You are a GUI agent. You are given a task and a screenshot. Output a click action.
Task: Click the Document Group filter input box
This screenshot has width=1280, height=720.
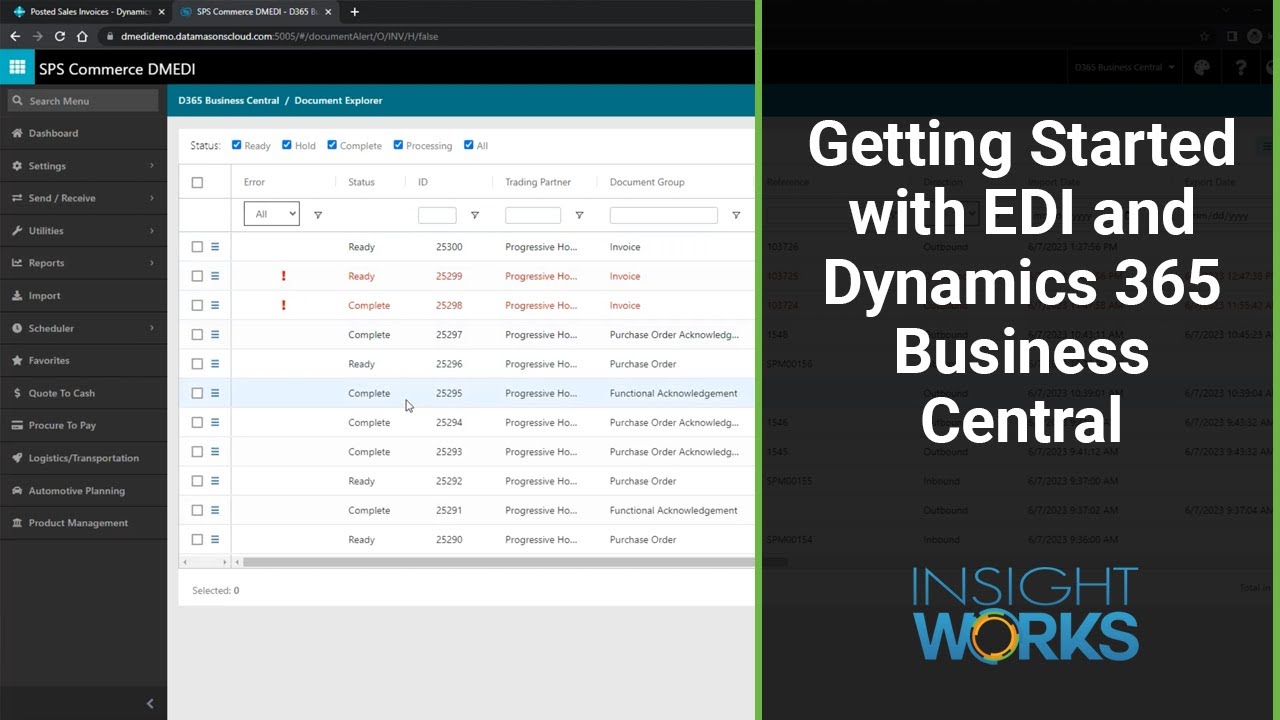tap(664, 215)
